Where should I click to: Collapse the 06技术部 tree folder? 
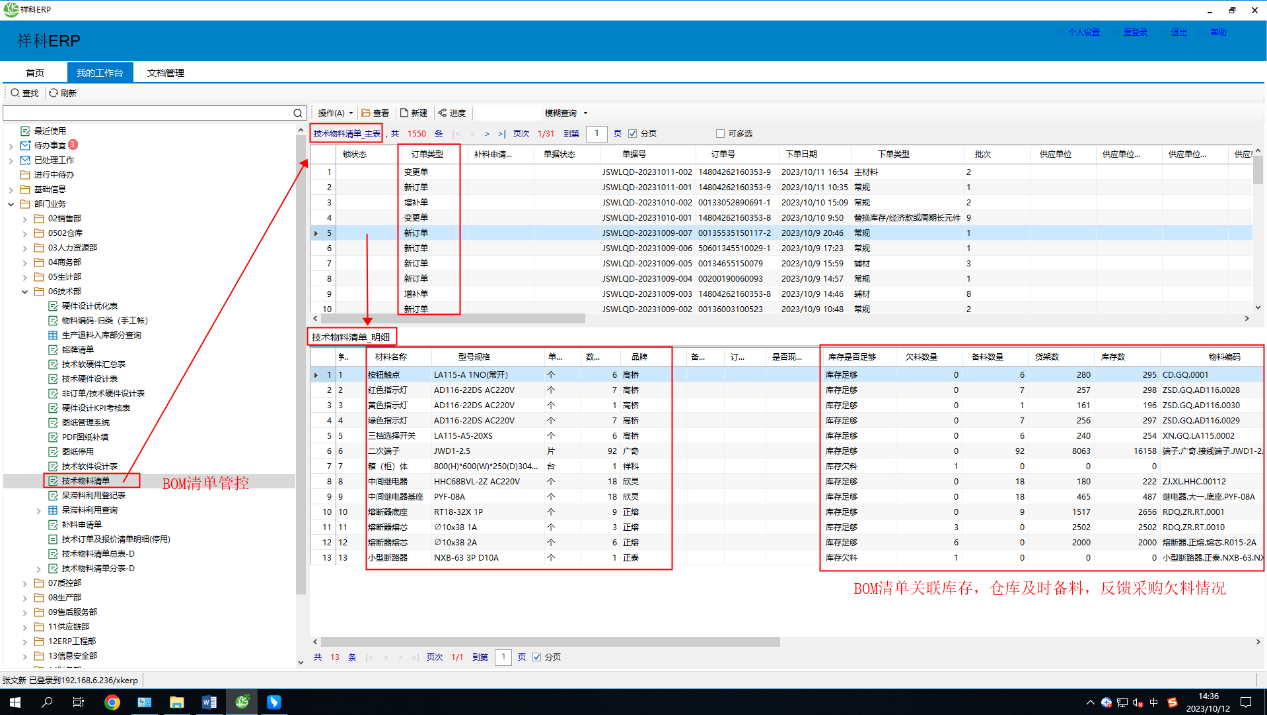pos(26,291)
